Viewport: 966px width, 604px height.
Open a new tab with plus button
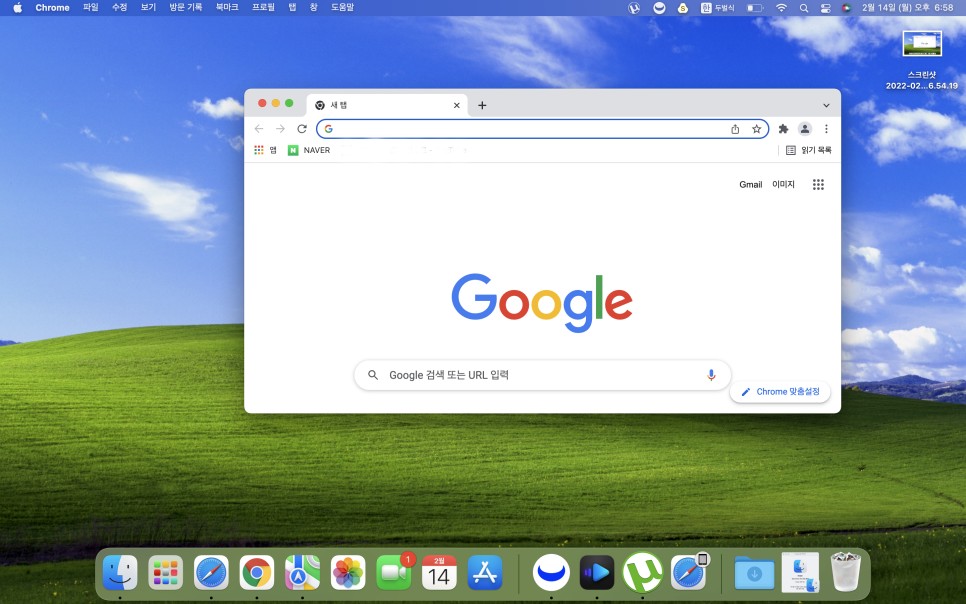tap(482, 105)
